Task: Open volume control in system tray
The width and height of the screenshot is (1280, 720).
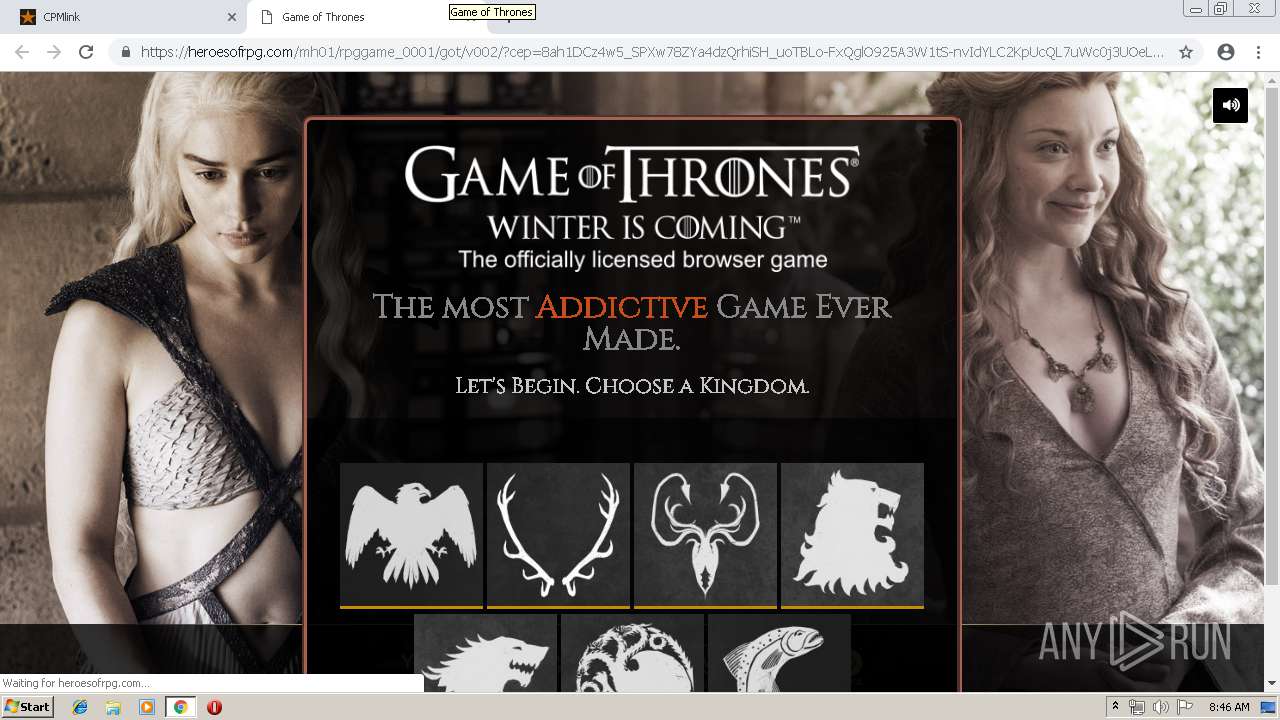Action: click(1162, 707)
